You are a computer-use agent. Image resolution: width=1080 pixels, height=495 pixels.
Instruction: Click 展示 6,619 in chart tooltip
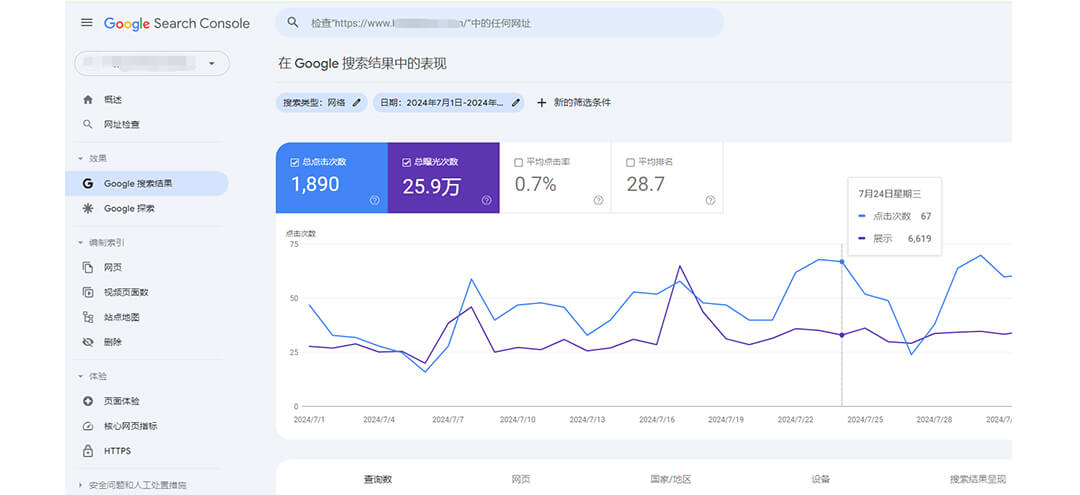[x=895, y=238]
